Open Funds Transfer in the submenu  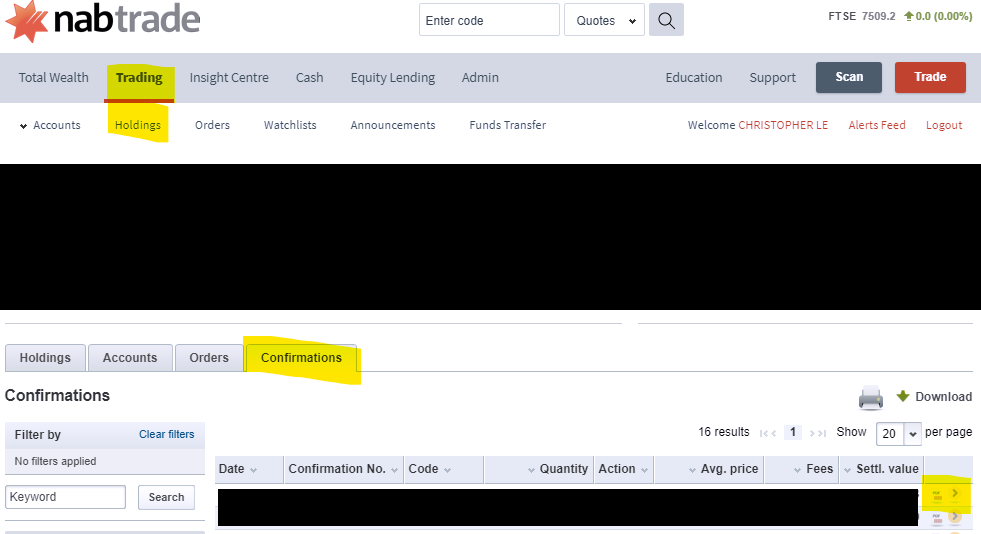507,125
